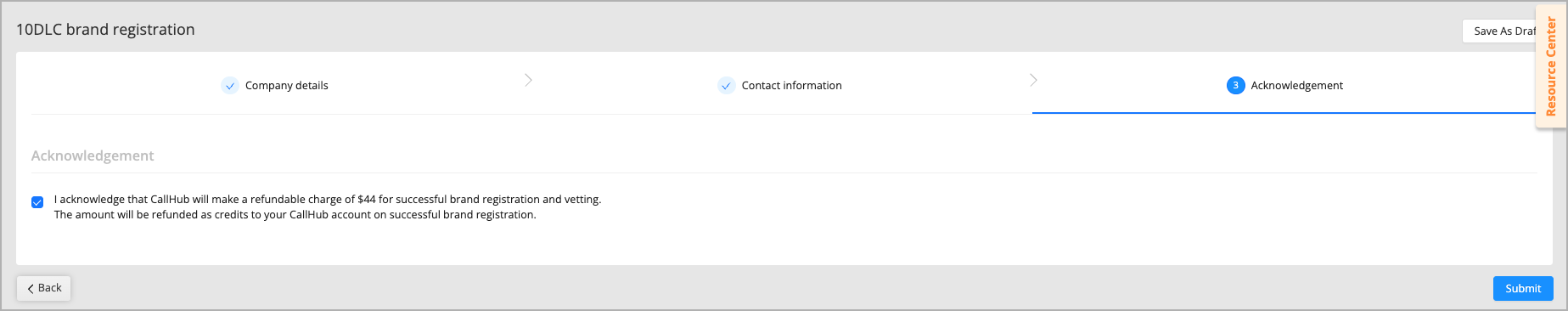Save the registration as draft
Screen dimensions: 1568x311
pos(1499,31)
